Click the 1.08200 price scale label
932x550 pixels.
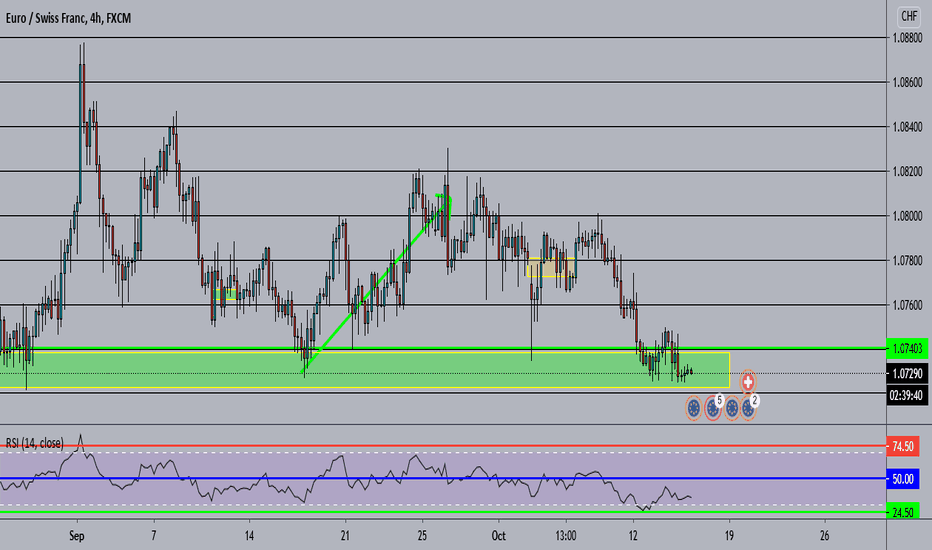click(x=908, y=171)
